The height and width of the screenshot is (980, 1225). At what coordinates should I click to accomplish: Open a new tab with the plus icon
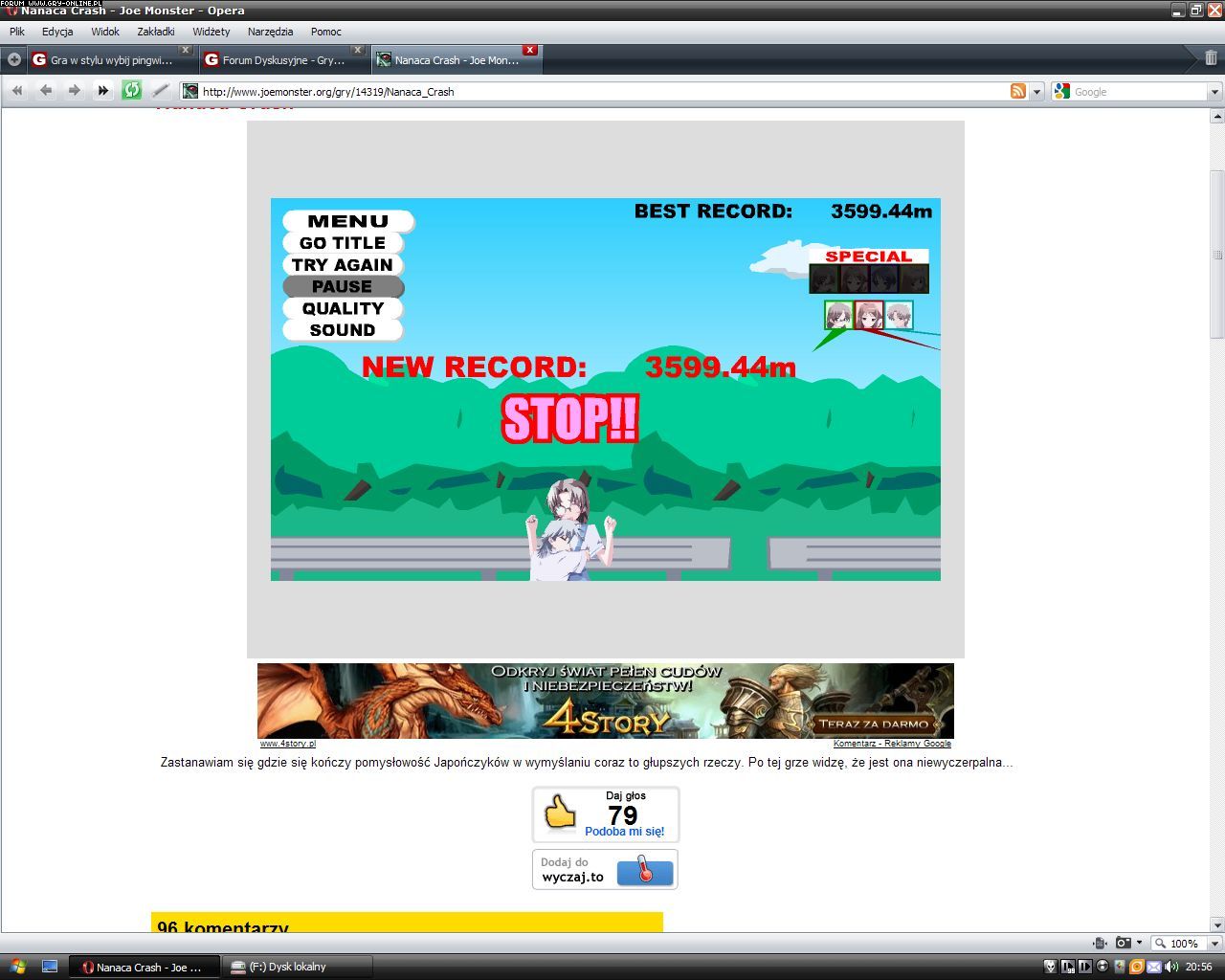[x=14, y=59]
